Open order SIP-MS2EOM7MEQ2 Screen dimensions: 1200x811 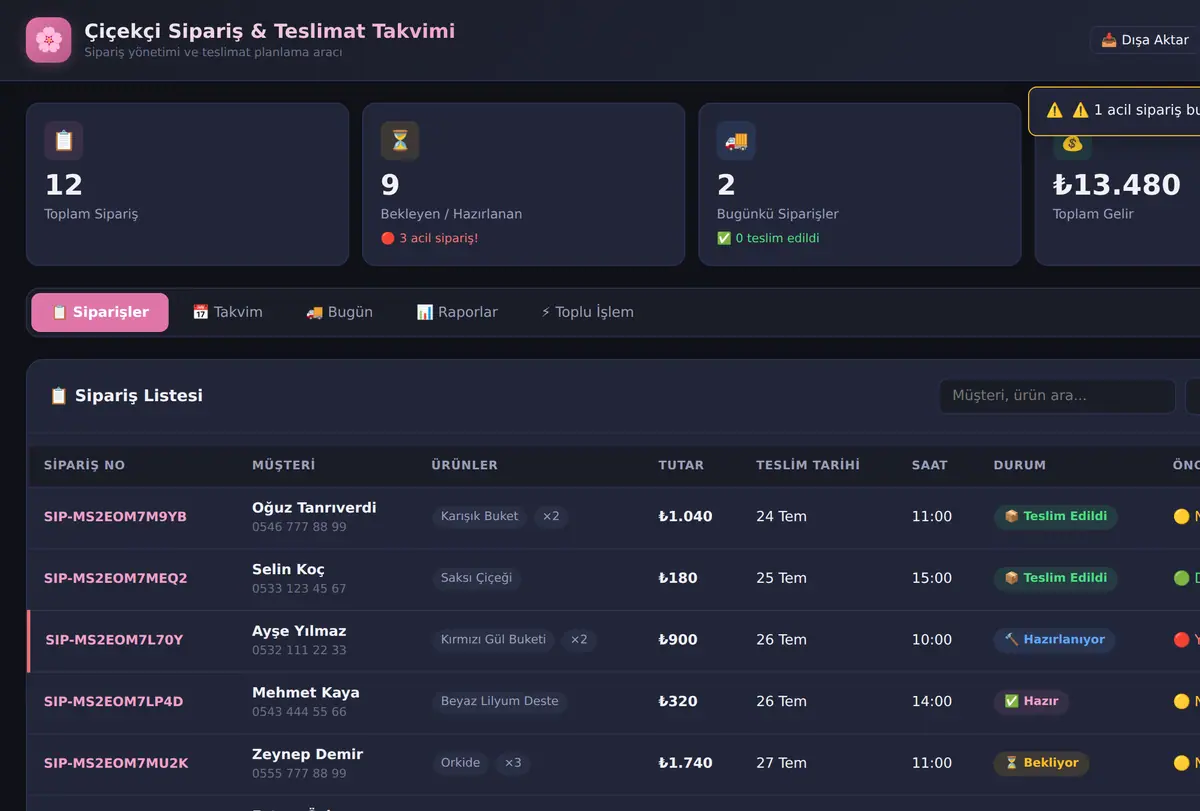[116, 578]
